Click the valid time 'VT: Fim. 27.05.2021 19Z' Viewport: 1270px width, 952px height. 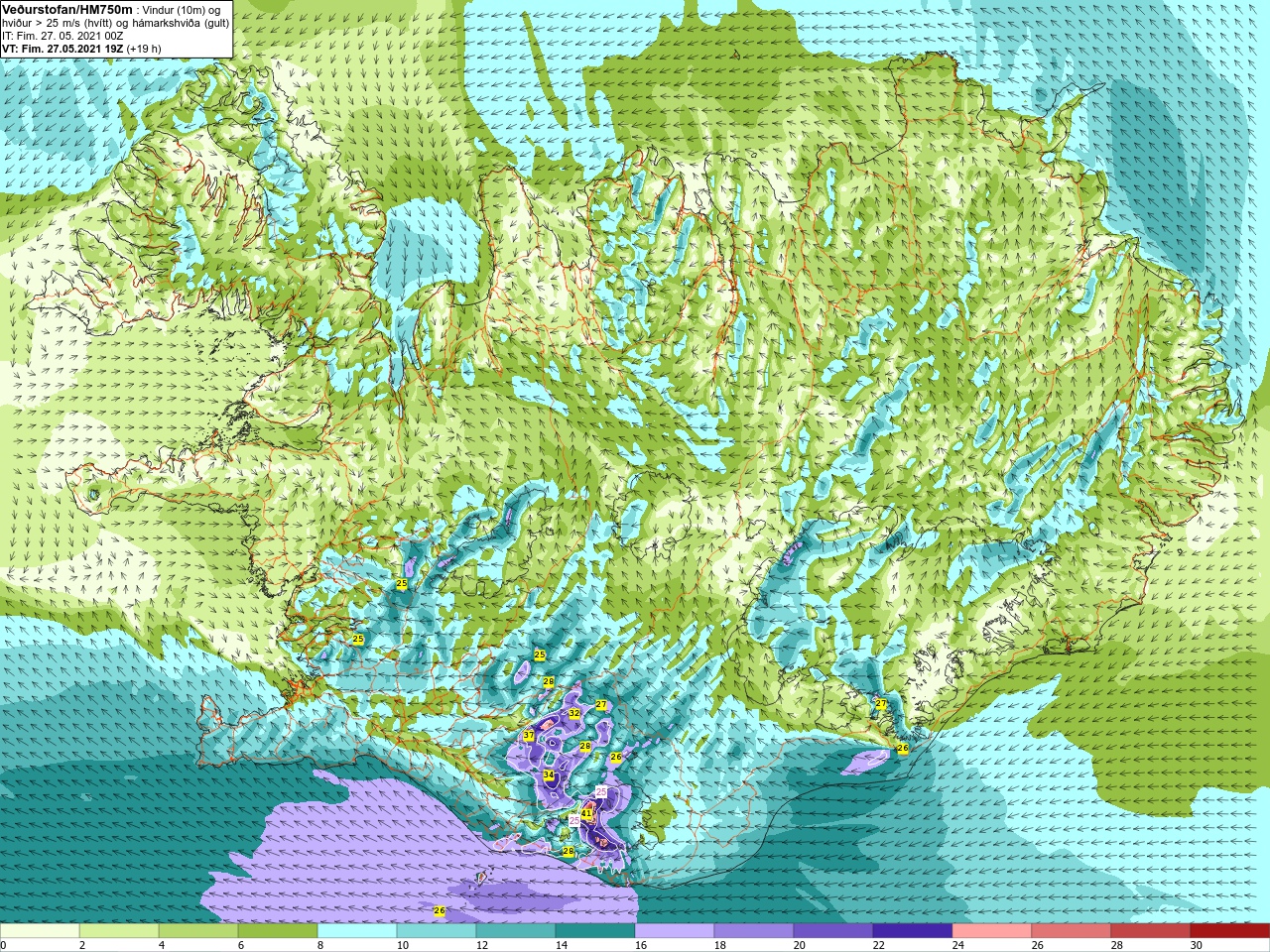[x=63, y=49]
